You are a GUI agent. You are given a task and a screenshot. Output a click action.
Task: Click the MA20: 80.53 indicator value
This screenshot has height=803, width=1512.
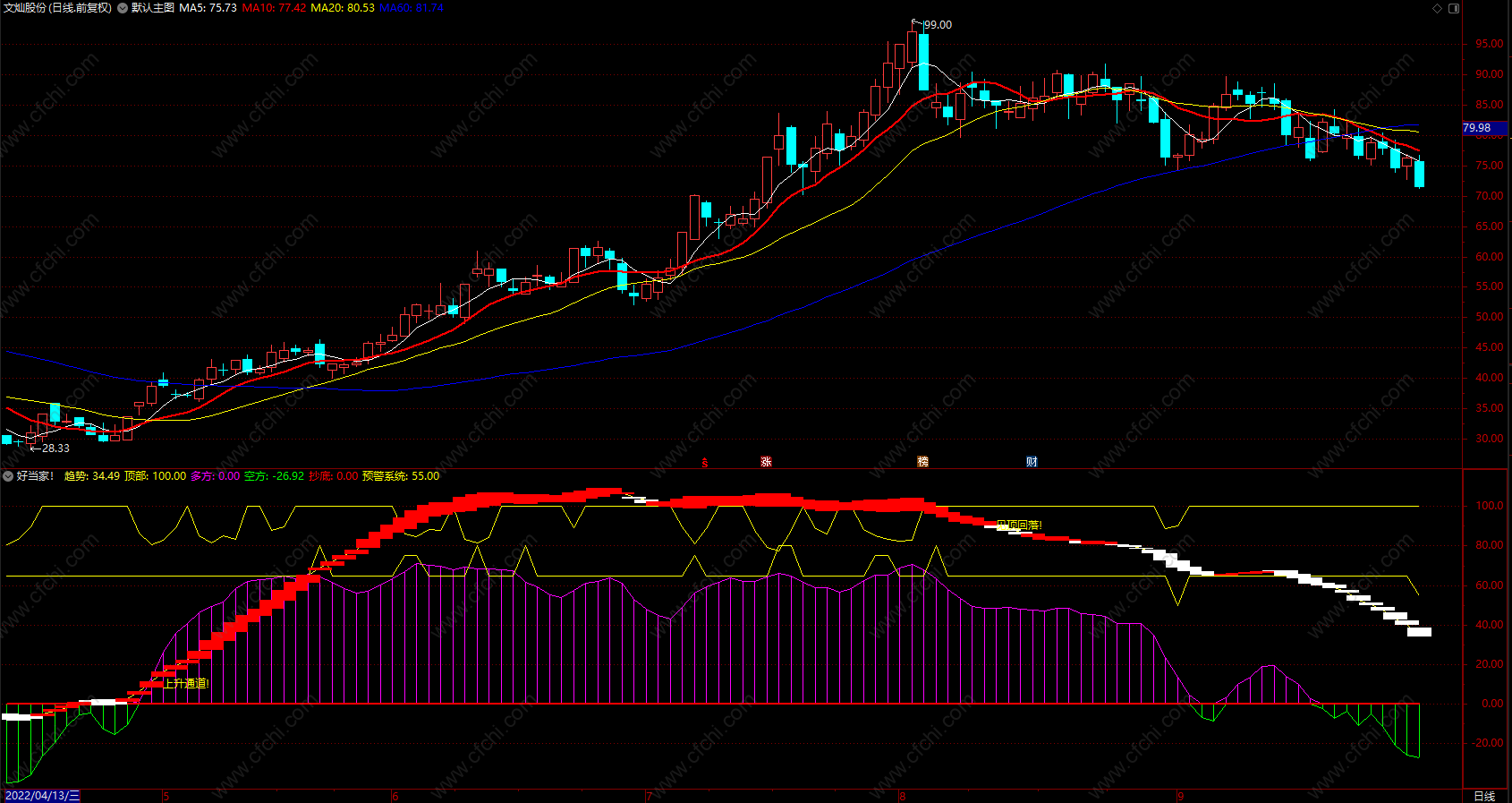(x=343, y=8)
